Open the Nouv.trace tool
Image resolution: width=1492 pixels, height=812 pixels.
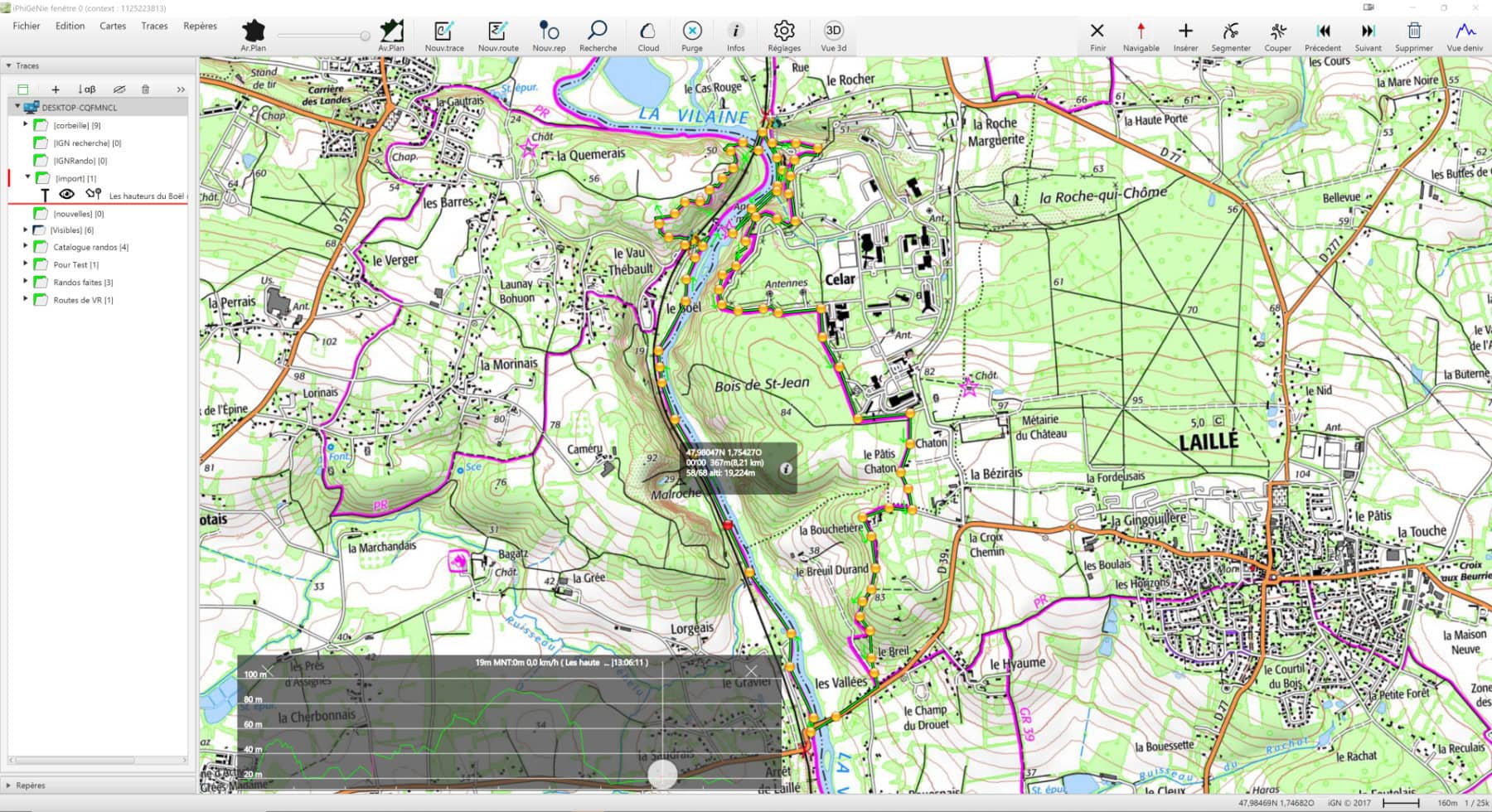click(444, 36)
